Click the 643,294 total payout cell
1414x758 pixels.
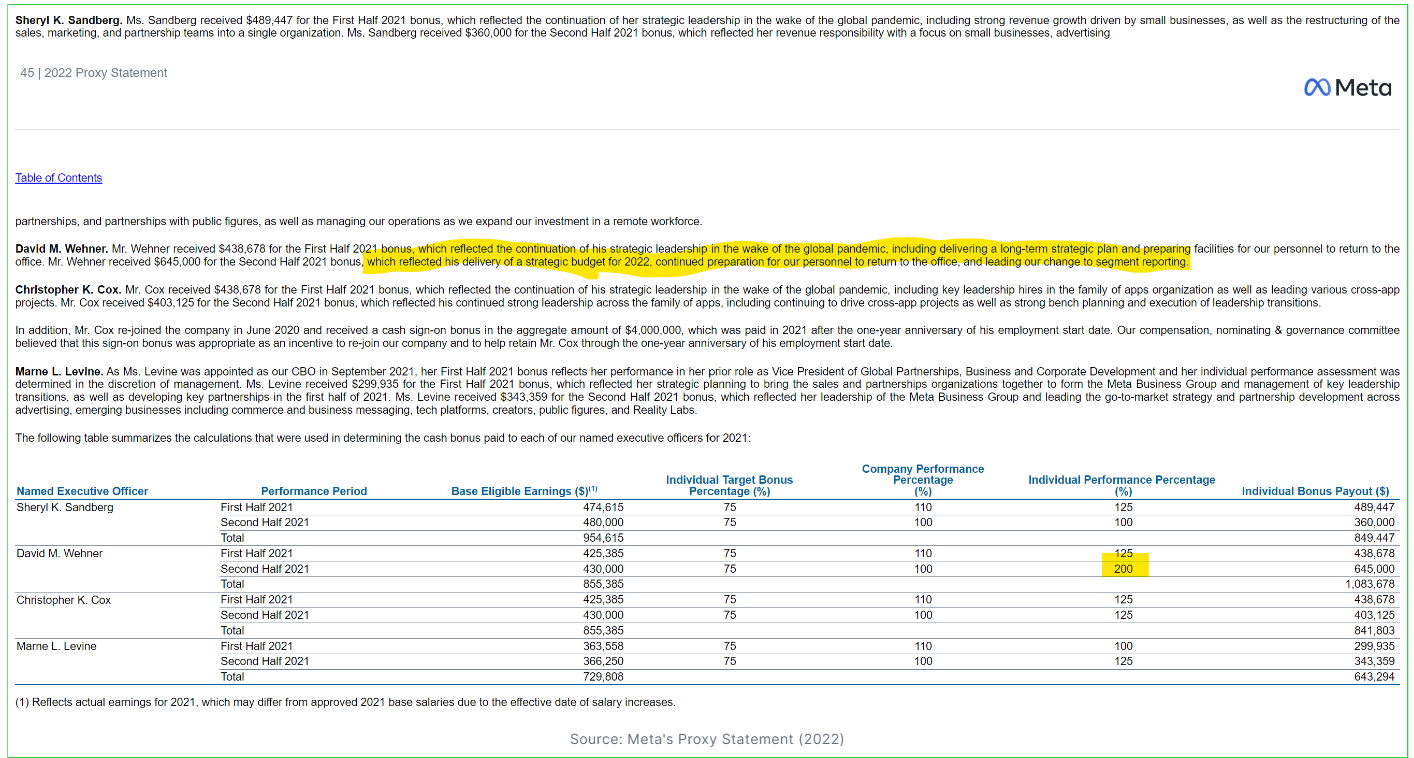click(x=1373, y=677)
